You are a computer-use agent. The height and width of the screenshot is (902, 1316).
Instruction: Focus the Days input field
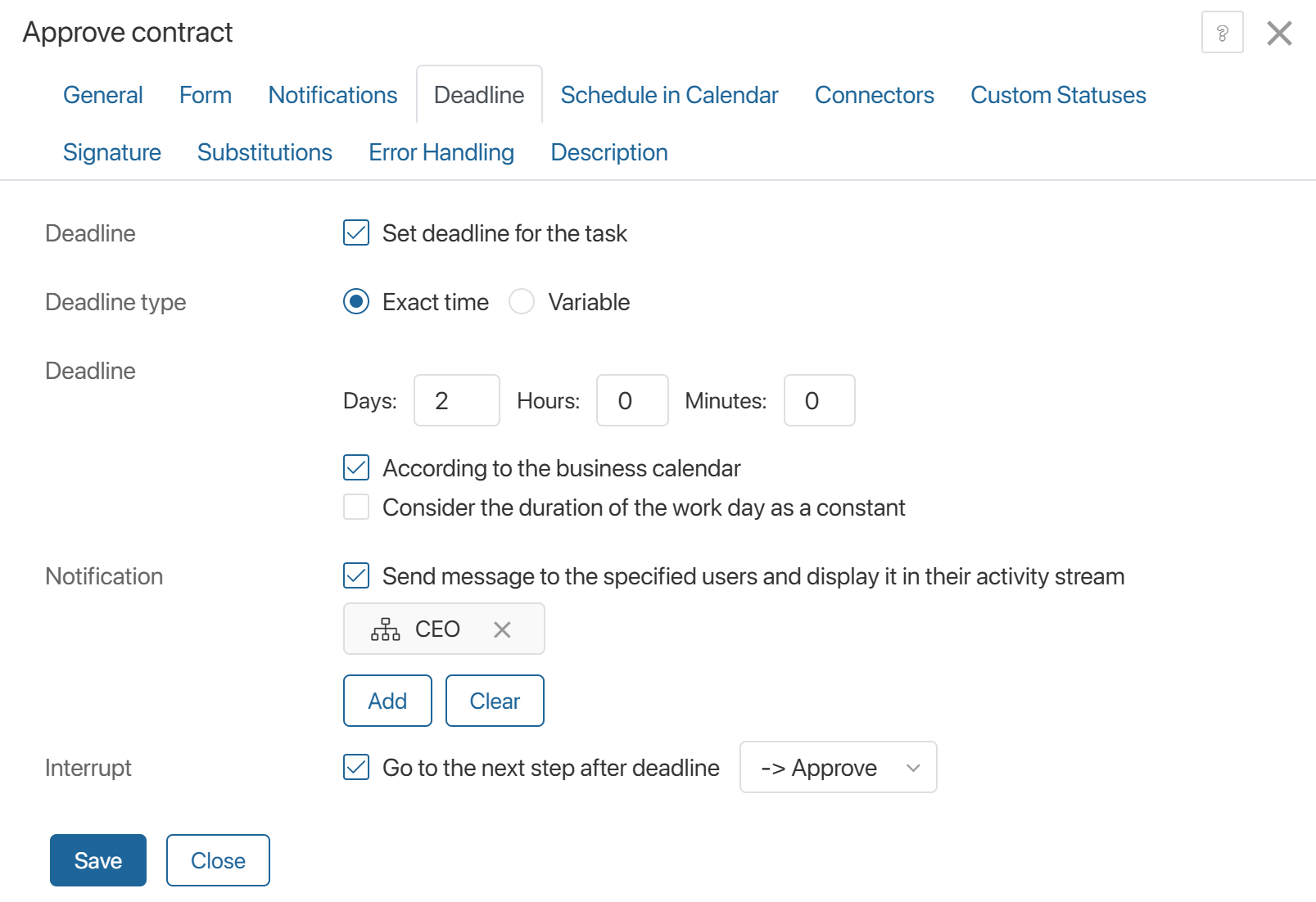pos(456,400)
